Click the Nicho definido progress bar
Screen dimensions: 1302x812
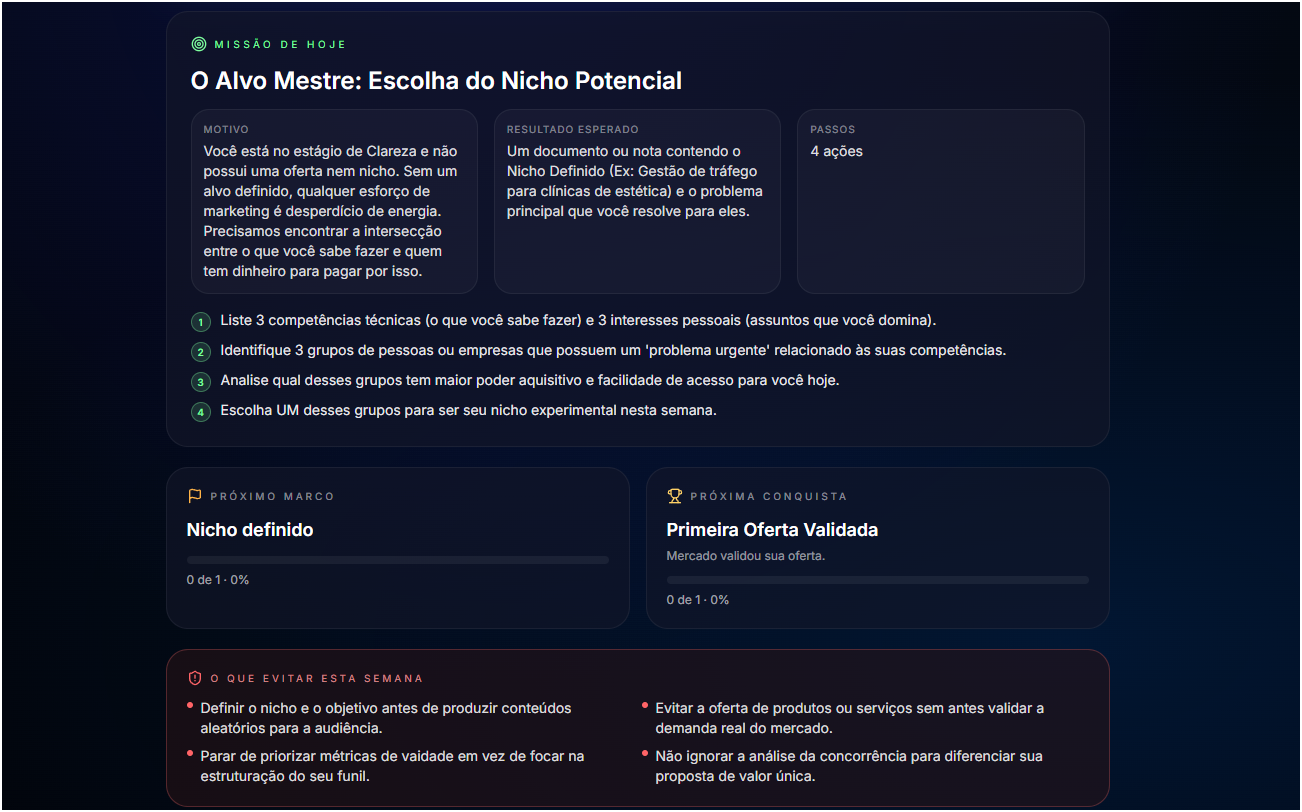pyautogui.click(x=398, y=560)
